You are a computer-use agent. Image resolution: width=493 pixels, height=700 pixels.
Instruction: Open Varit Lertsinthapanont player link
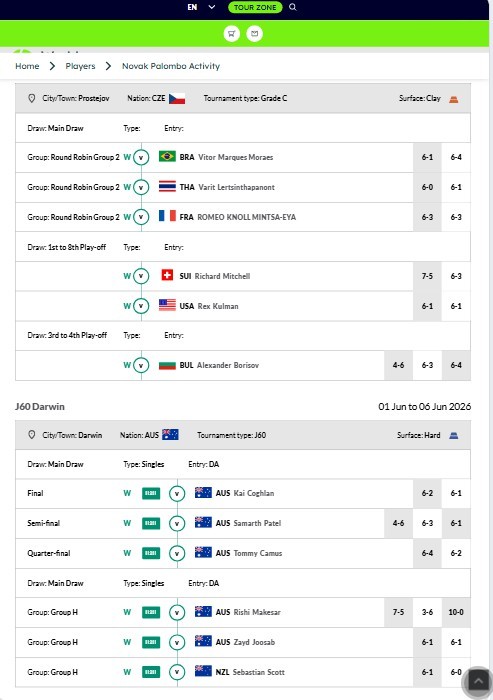(236, 188)
